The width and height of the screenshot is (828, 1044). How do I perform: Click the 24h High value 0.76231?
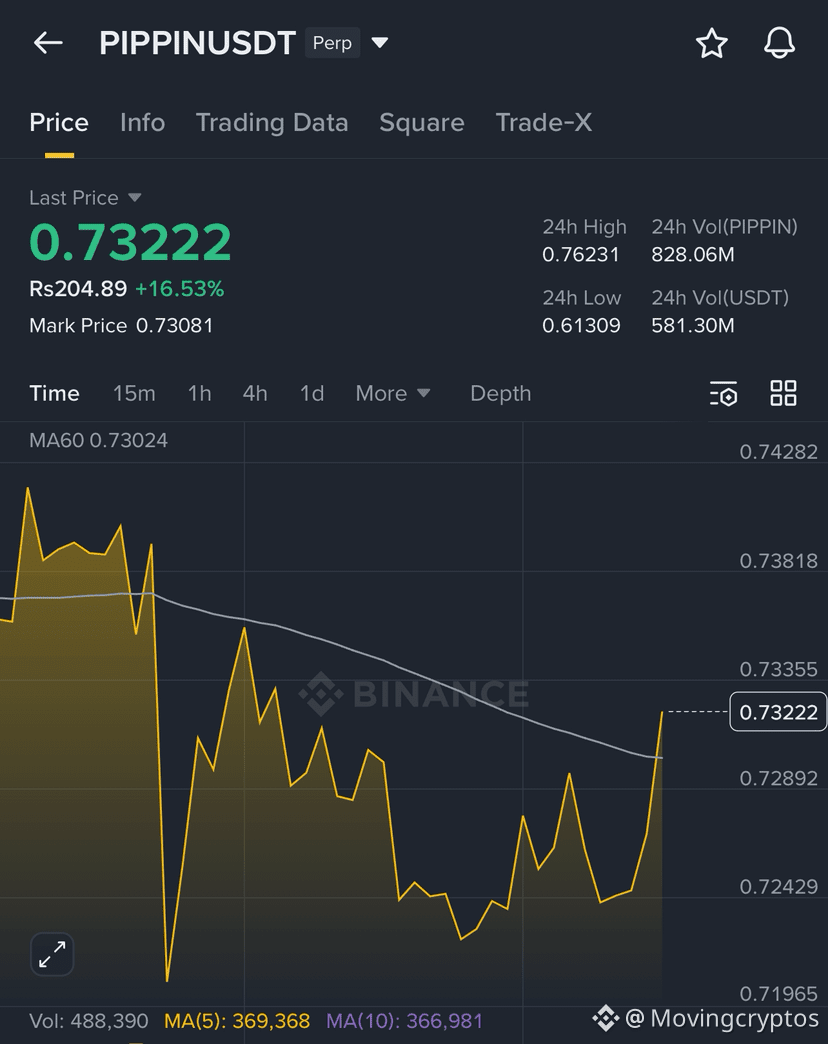[x=580, y=254]
